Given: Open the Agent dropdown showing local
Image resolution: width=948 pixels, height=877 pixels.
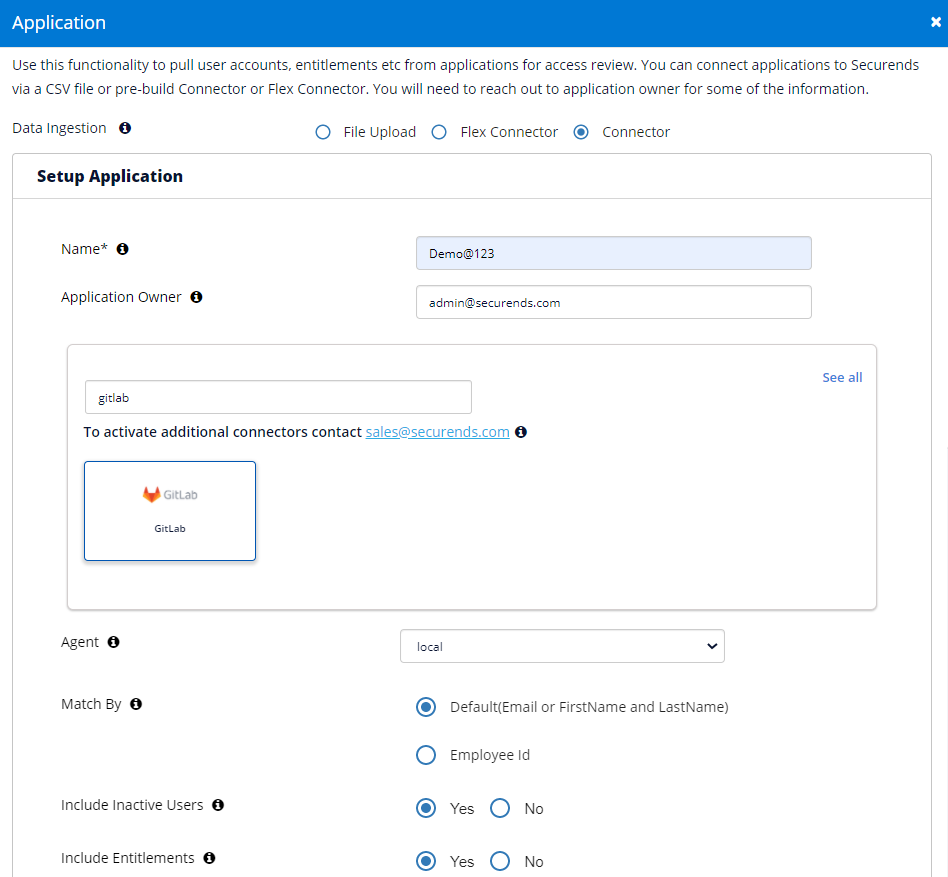Looking at the screenshot, I should coord(562,646).
